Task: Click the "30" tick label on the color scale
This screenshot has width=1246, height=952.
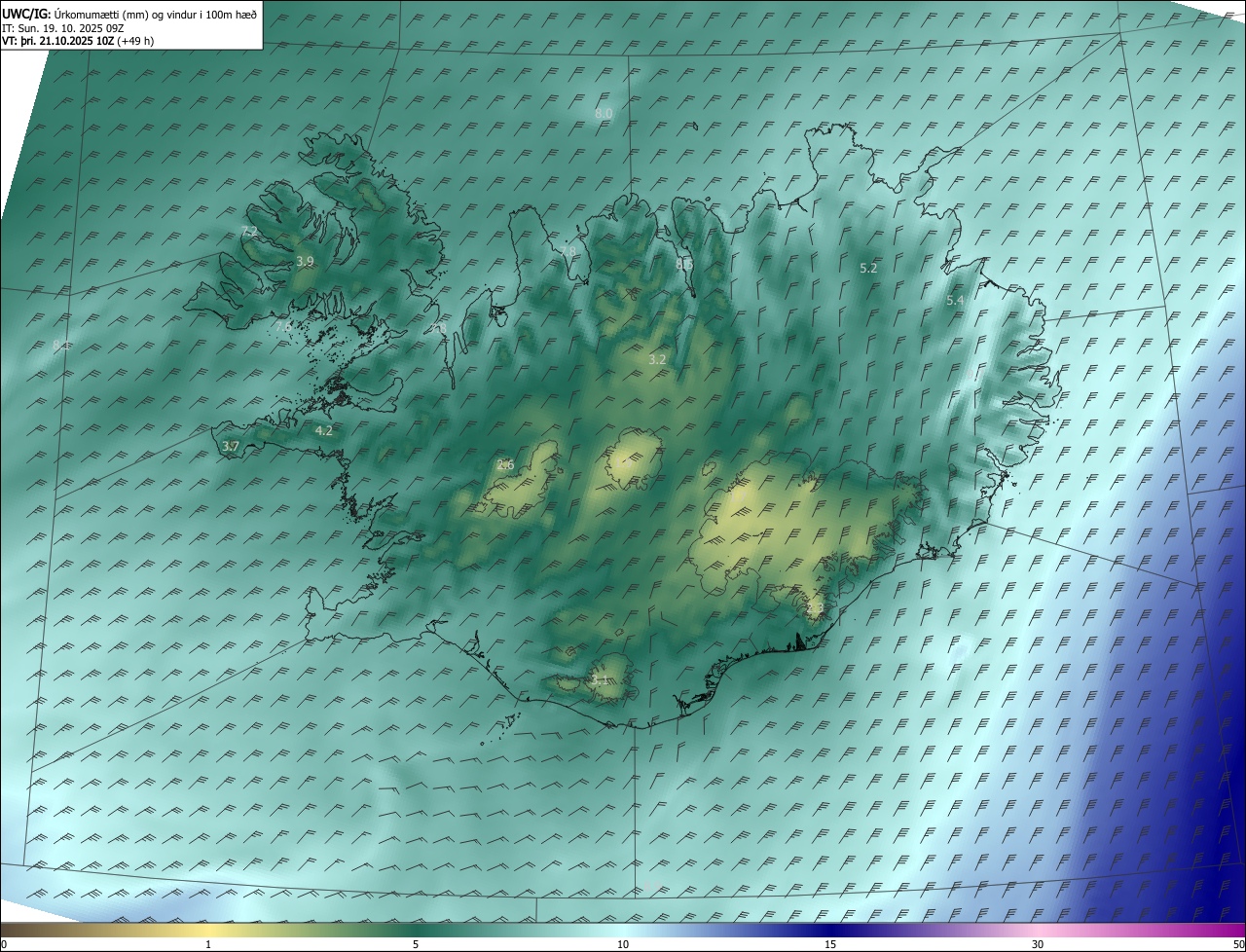Action: pyautogui.click(x=1038, y=945)
